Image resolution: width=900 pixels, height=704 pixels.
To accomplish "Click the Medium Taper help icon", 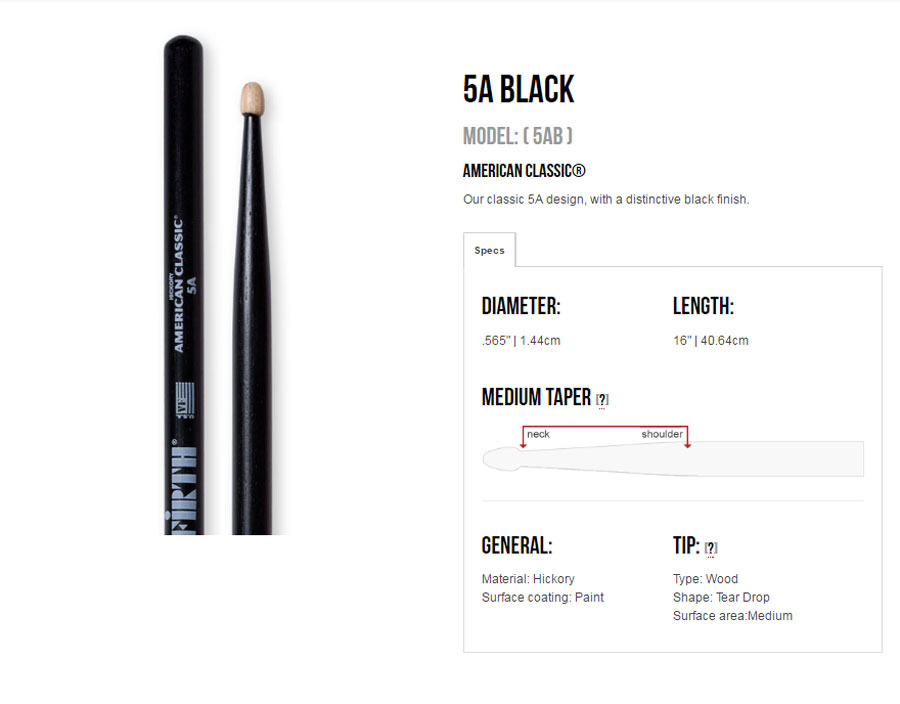I will [x=602, y=399].
